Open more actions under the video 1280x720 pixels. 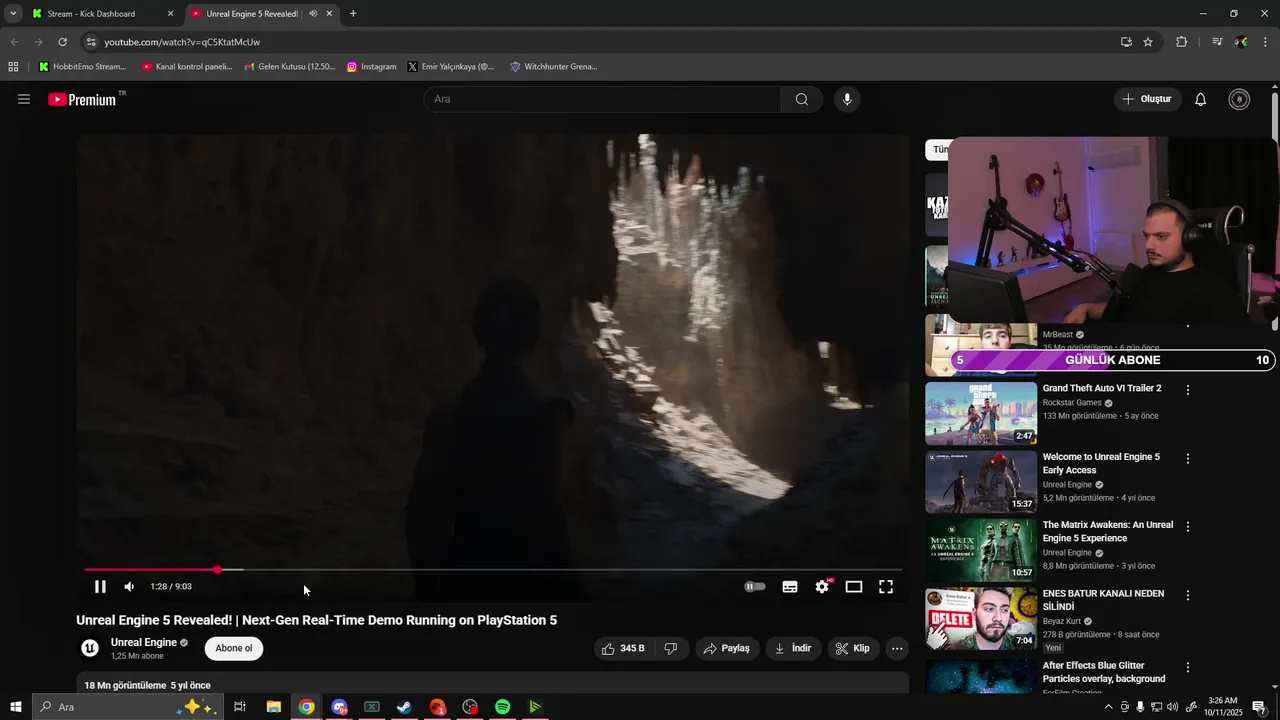[x=897, y=648]
